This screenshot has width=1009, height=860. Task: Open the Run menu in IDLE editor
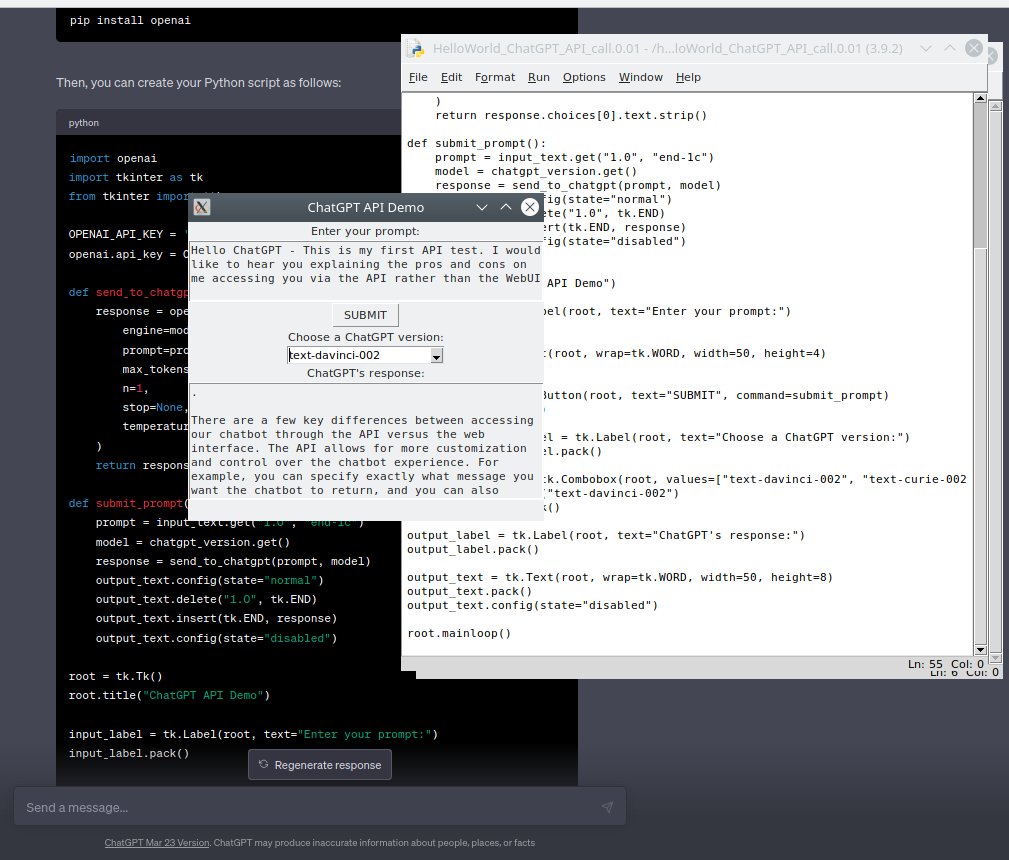tap(539, 77)
